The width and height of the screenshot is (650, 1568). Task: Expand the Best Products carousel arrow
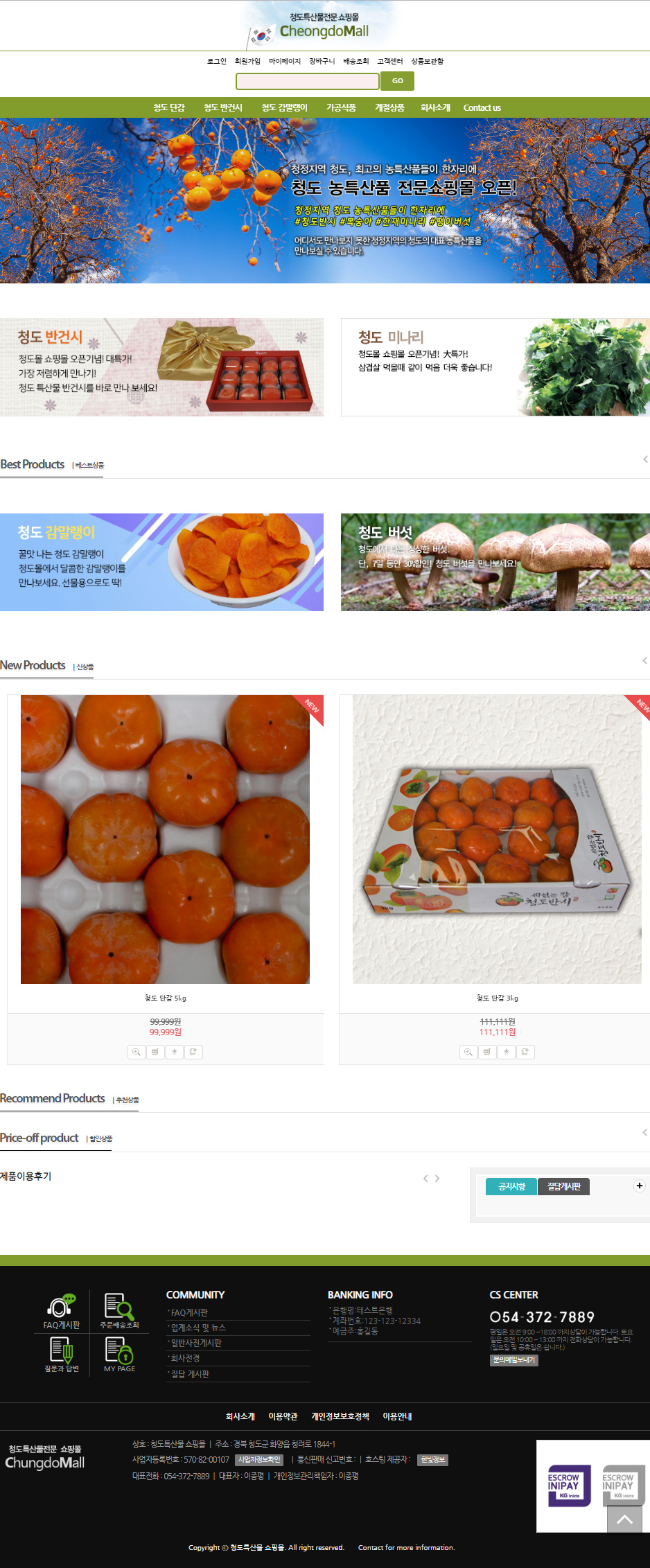click(x=645, y=459)
